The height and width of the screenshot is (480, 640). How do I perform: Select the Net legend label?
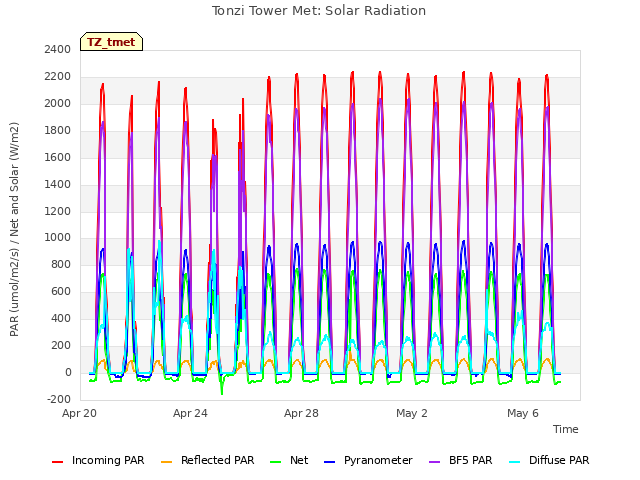(299, 460)
